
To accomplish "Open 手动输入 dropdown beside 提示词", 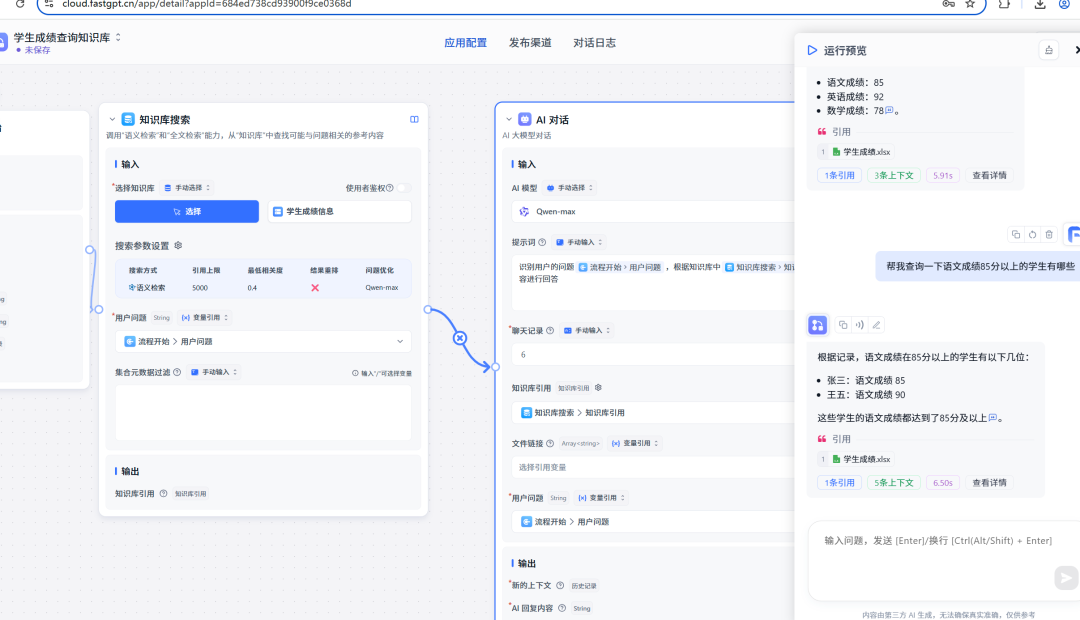I will pos(579,242).
